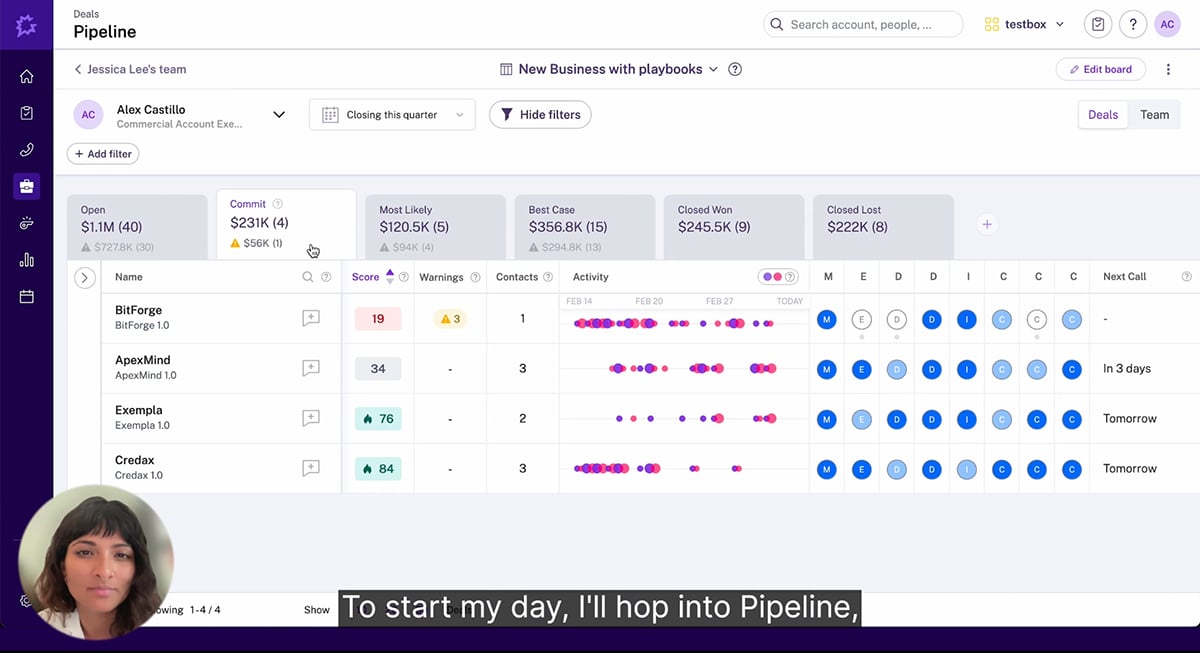
Task: Open the Home section in the sidebar
Action: [26, 75]
